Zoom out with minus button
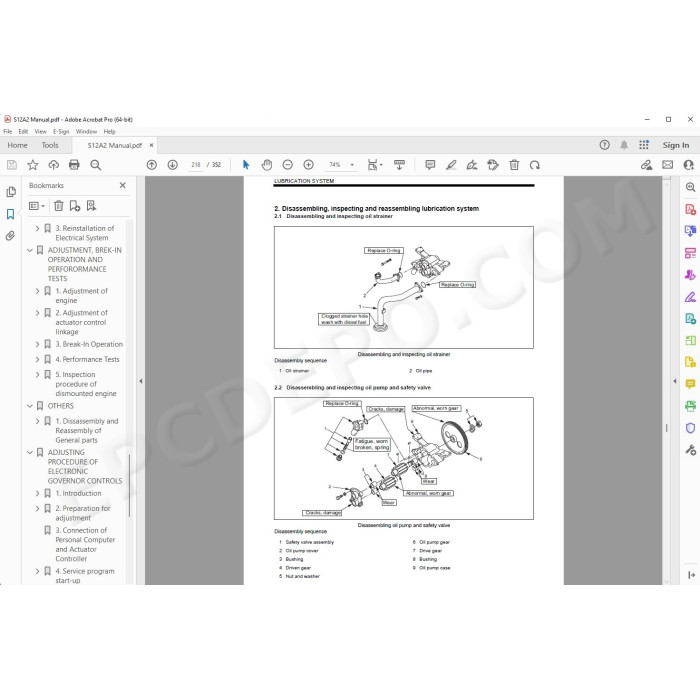The height and width of the screenshot is (700, 700). coord(288,165)
